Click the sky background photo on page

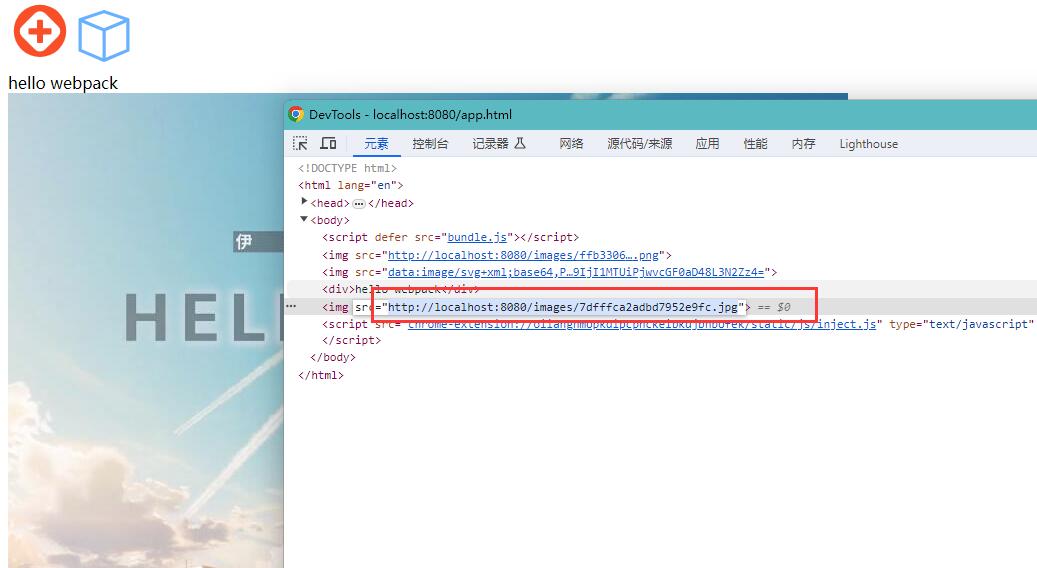145,331
